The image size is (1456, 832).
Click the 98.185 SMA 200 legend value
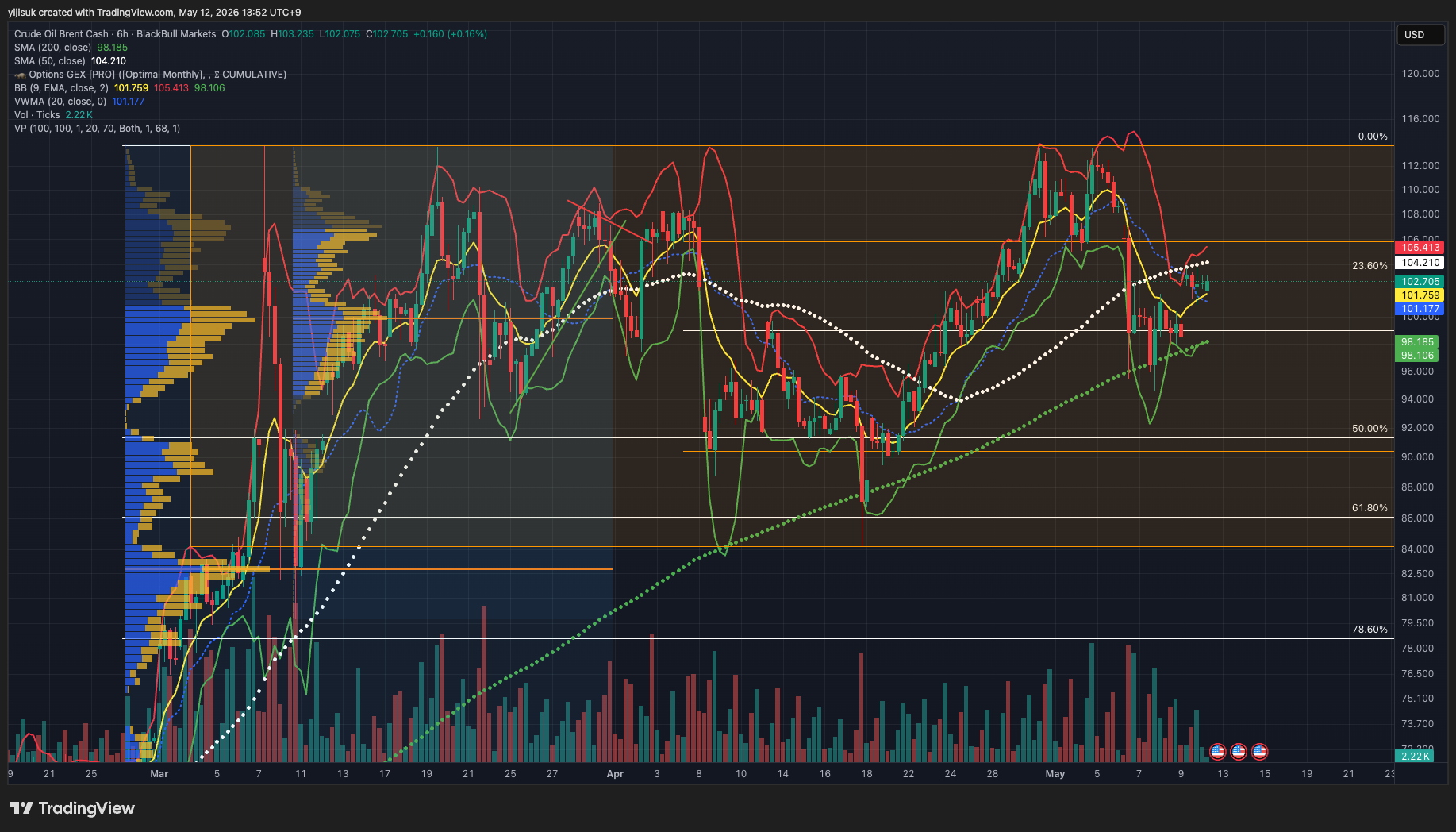[x=113, y=48]
